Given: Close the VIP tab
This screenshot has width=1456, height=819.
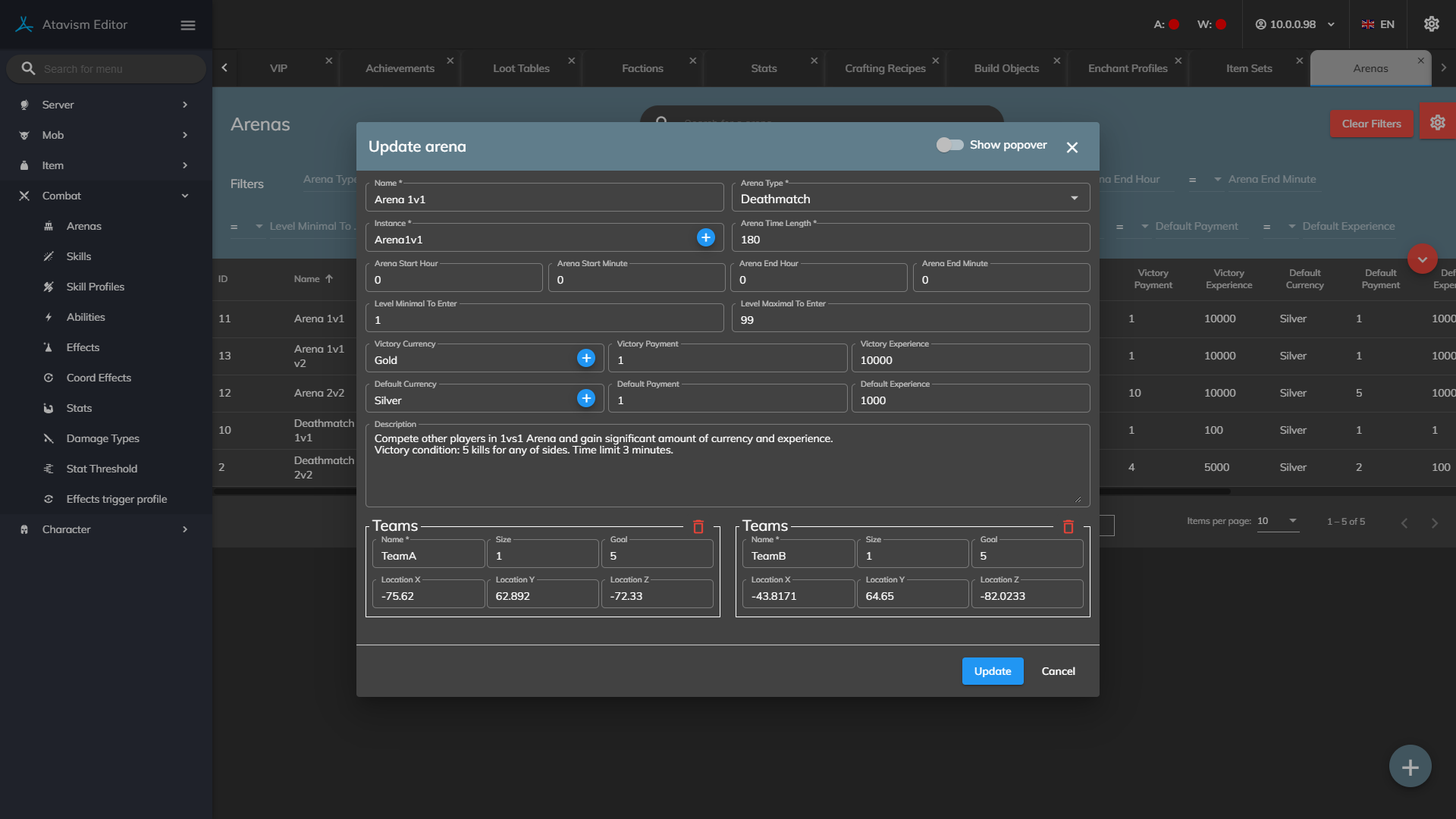Looking at the screenshot, I should (x=328, y=61).
